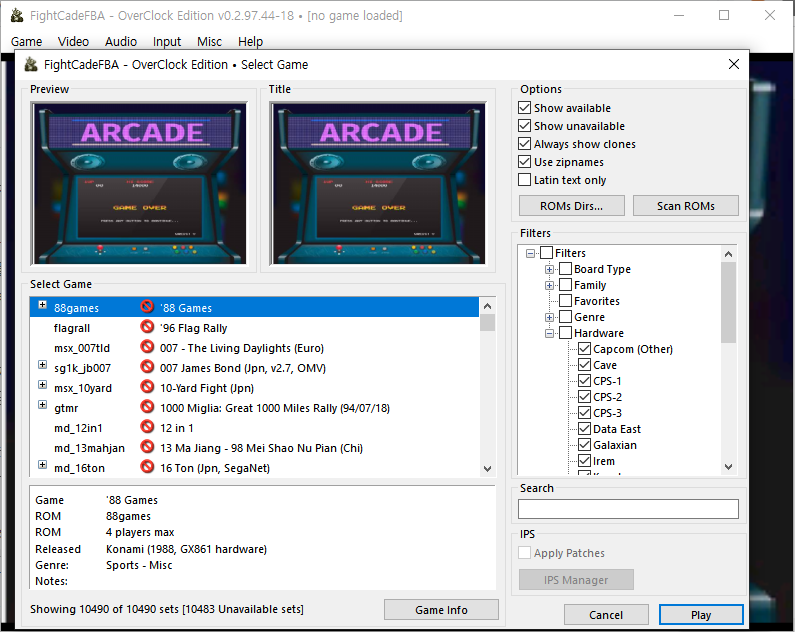Uncheck Use zipnames option

(x=525, y=162)
